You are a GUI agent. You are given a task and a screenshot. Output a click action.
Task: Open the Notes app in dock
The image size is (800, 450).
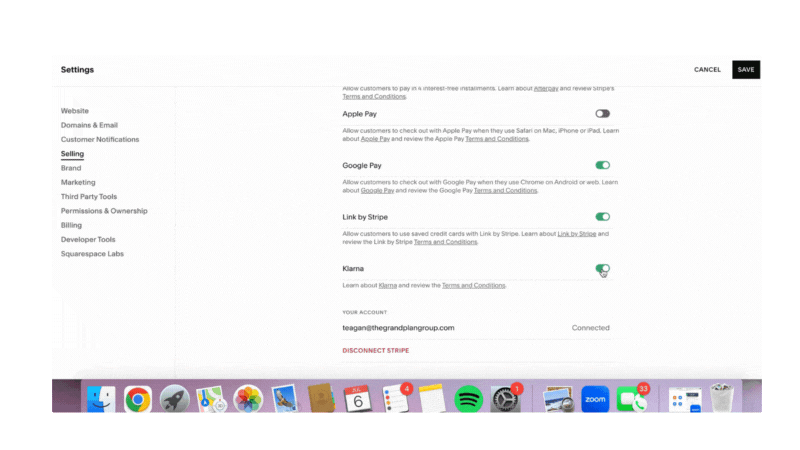pos(432,399)
